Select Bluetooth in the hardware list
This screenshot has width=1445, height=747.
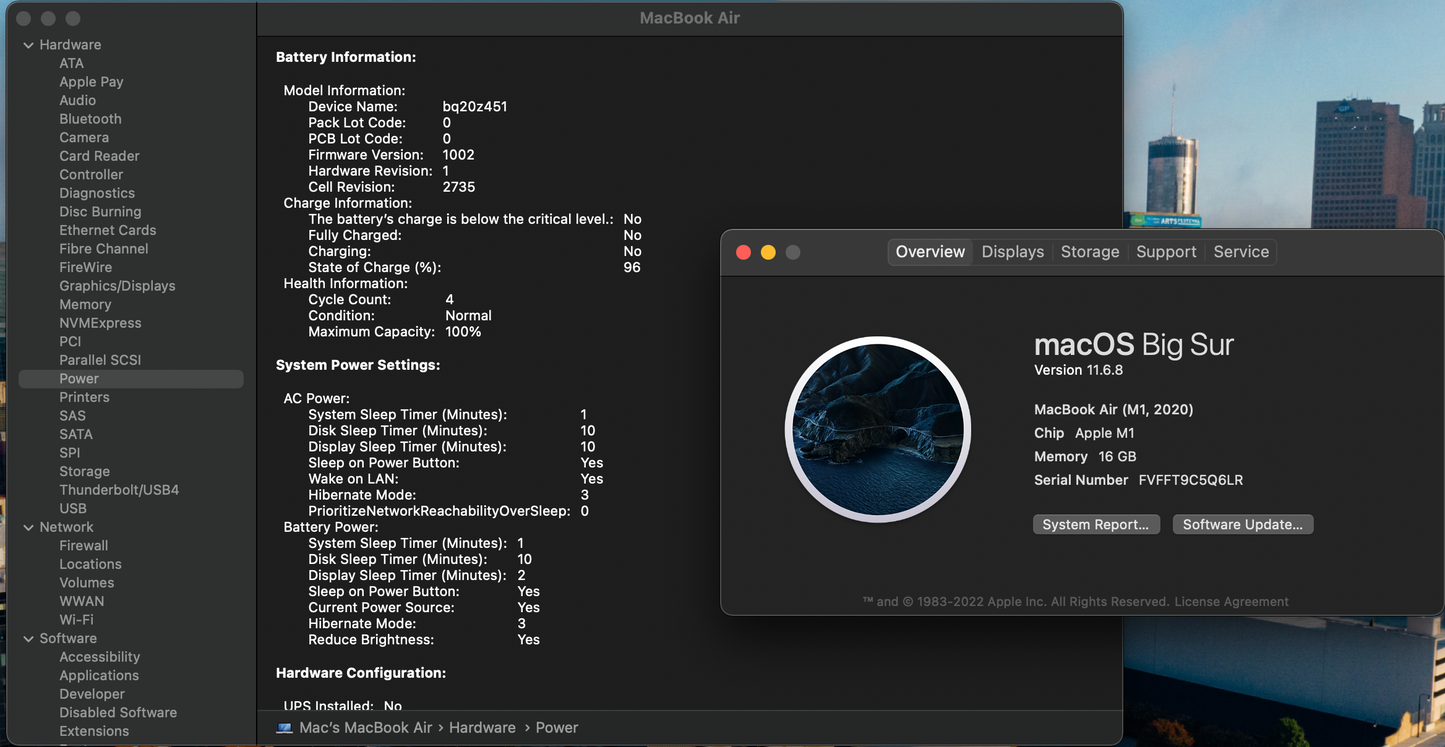(90, 119)
